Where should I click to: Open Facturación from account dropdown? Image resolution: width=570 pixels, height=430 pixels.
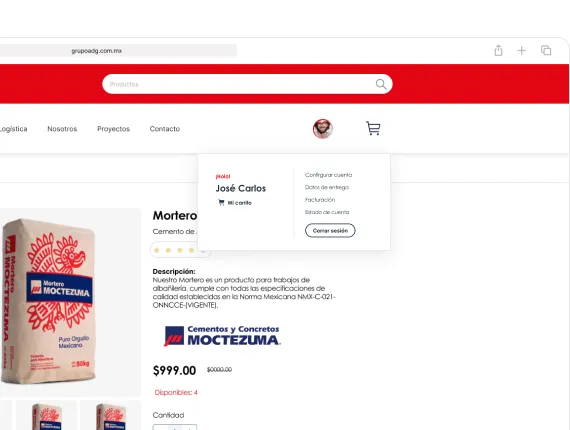click(x=320, y=200)
